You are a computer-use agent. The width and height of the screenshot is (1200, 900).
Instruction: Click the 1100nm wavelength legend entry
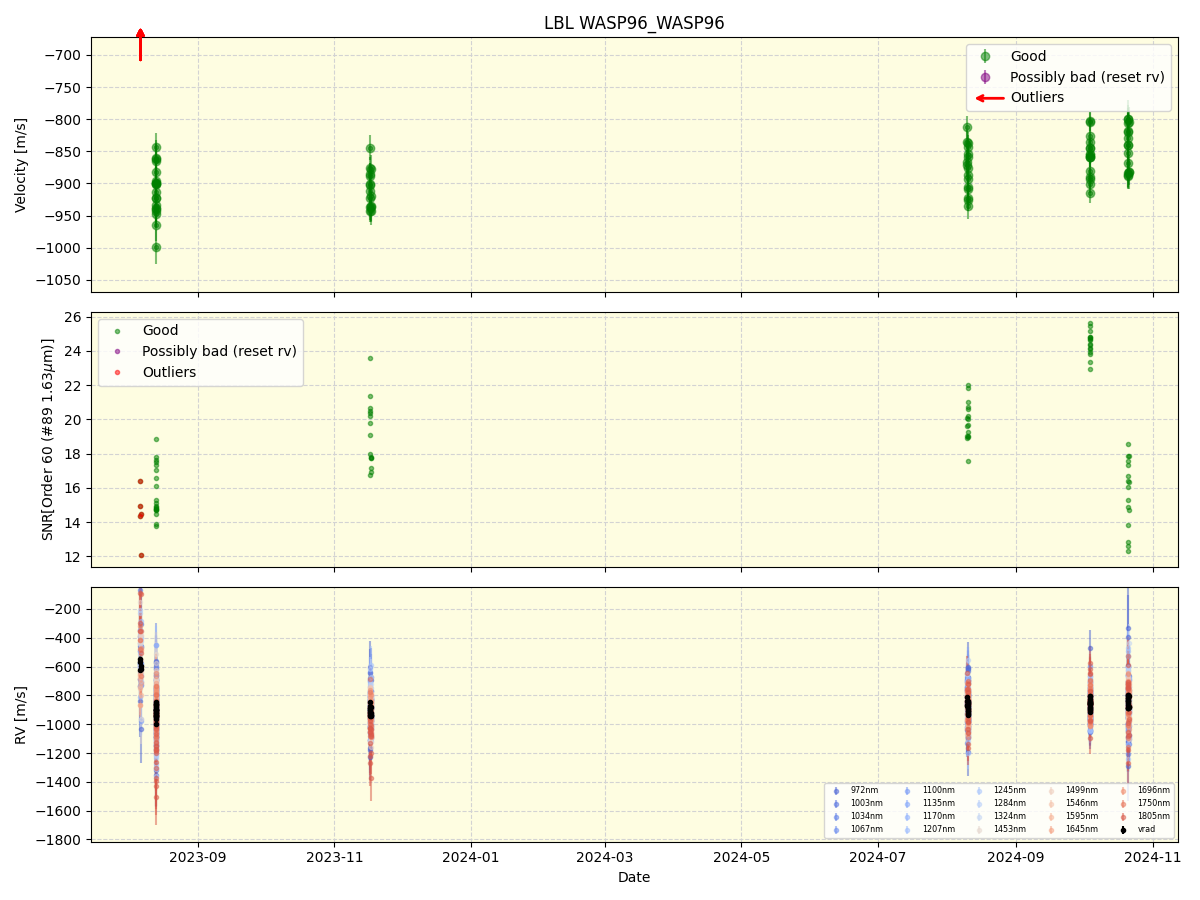point(939,790)
